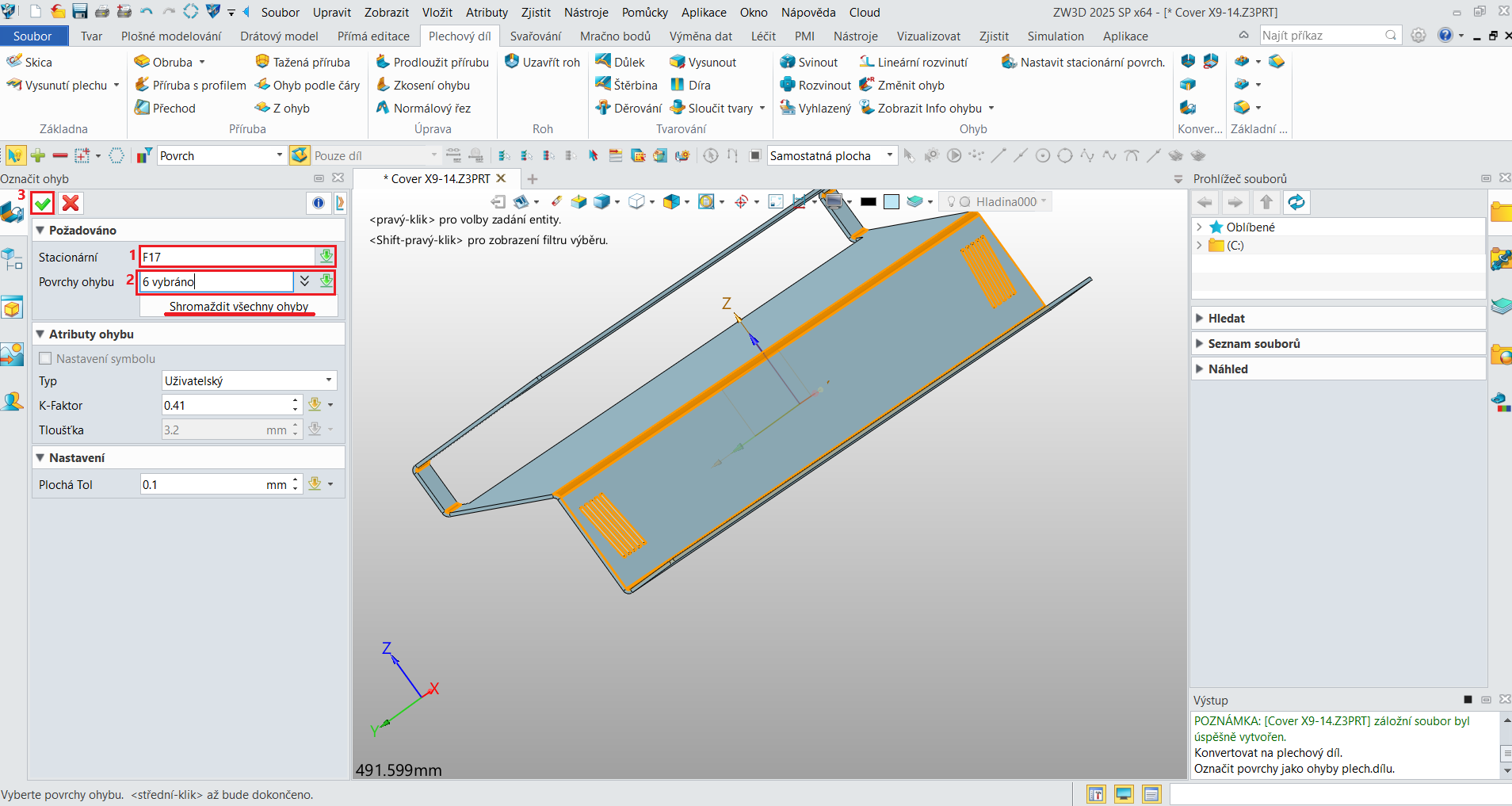The height and width of the screenshot is (806, 1512).
Task: Refresh the file browser panel
Action: pyautogui.click(x=1296, y=203)
